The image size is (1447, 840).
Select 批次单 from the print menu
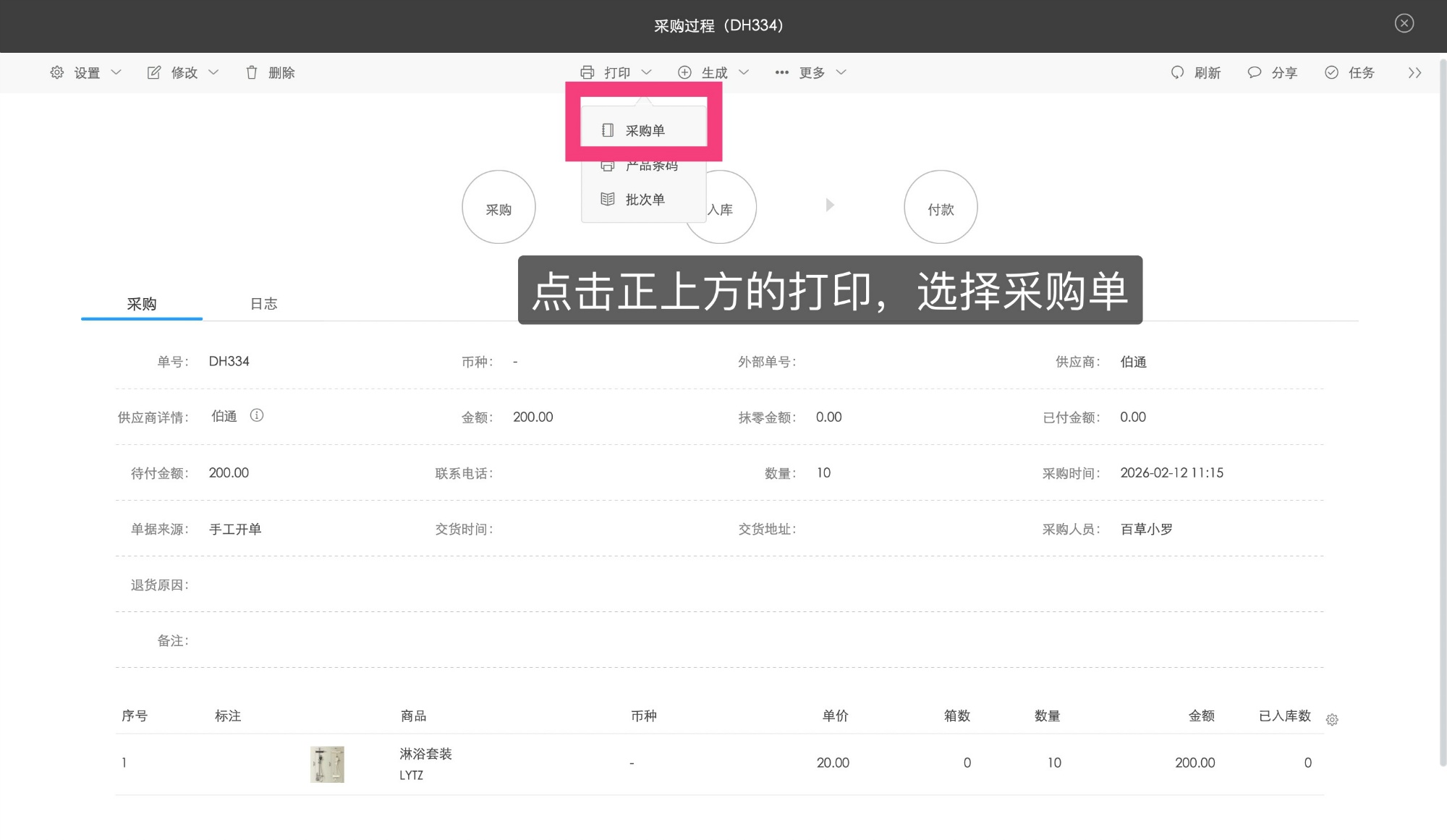[x=645, y=199]
